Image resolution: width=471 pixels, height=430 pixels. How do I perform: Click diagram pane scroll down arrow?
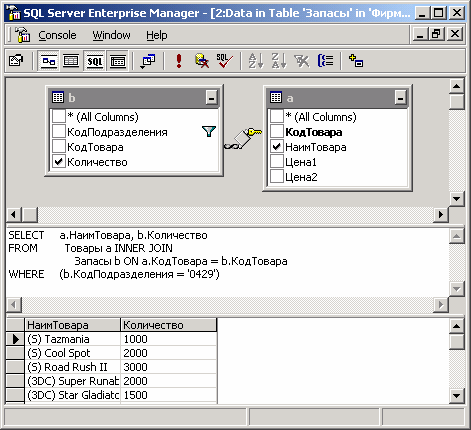[x=456, y=199]
